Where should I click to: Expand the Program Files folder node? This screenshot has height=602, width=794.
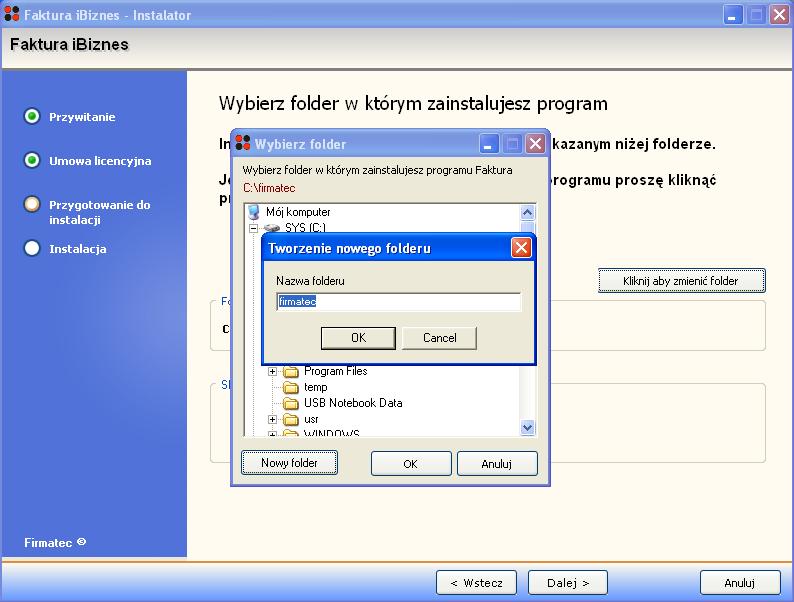272,371
